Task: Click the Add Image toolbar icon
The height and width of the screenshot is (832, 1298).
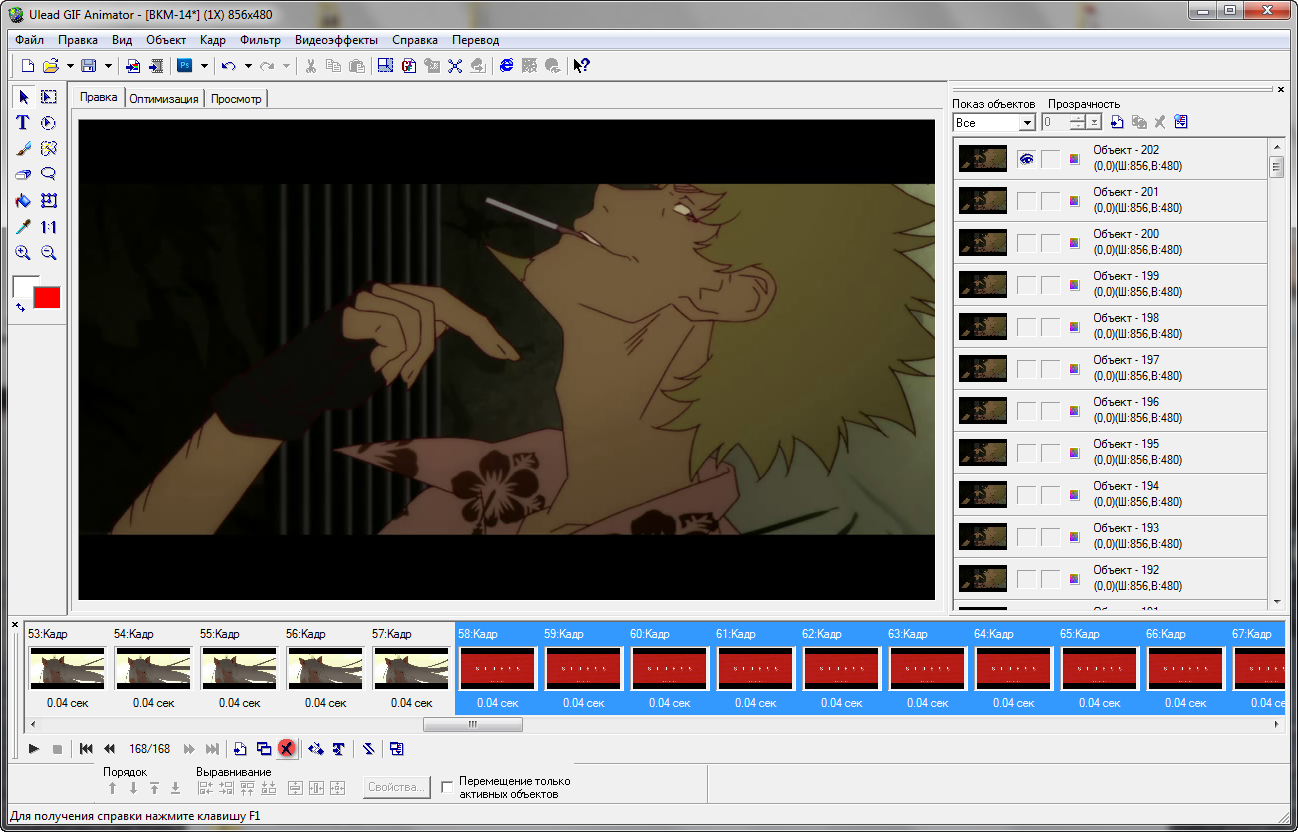Action: pyautogui.click(x=133, y=66)
